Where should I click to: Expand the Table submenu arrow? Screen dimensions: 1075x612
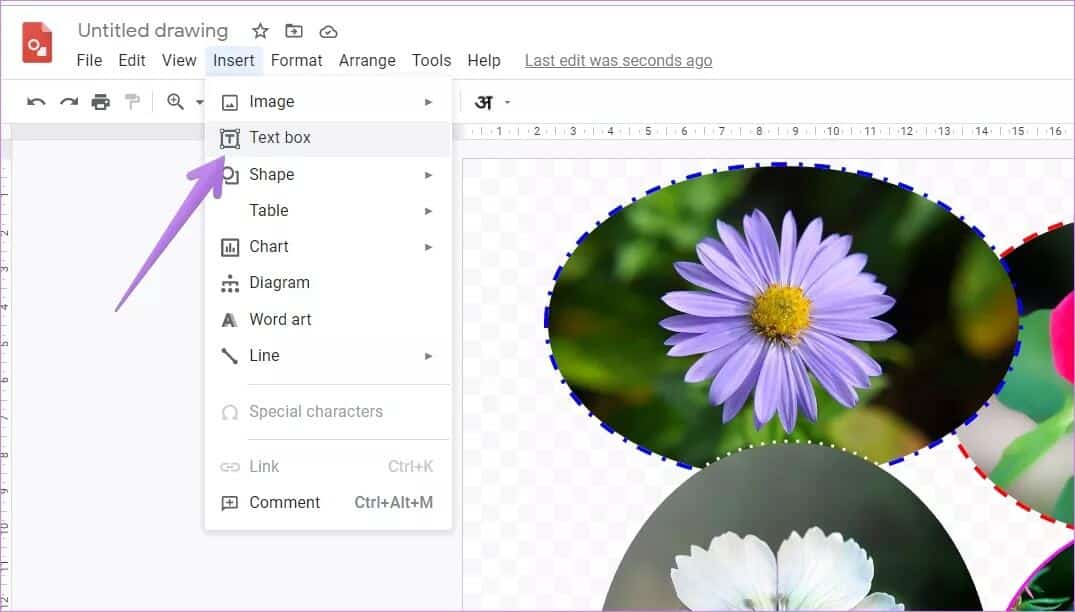(428, 211)
